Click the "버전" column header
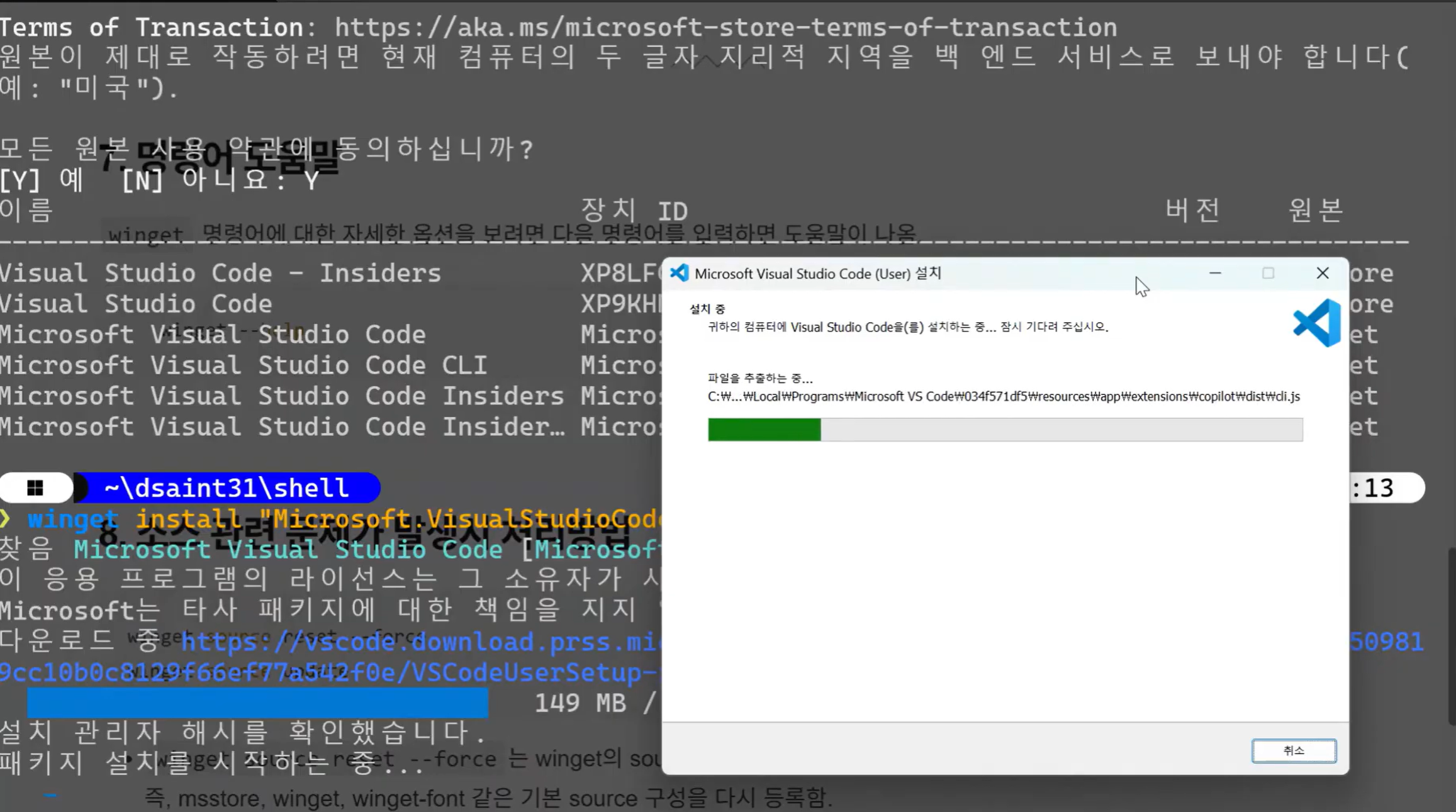 (x=1192, y=209)
